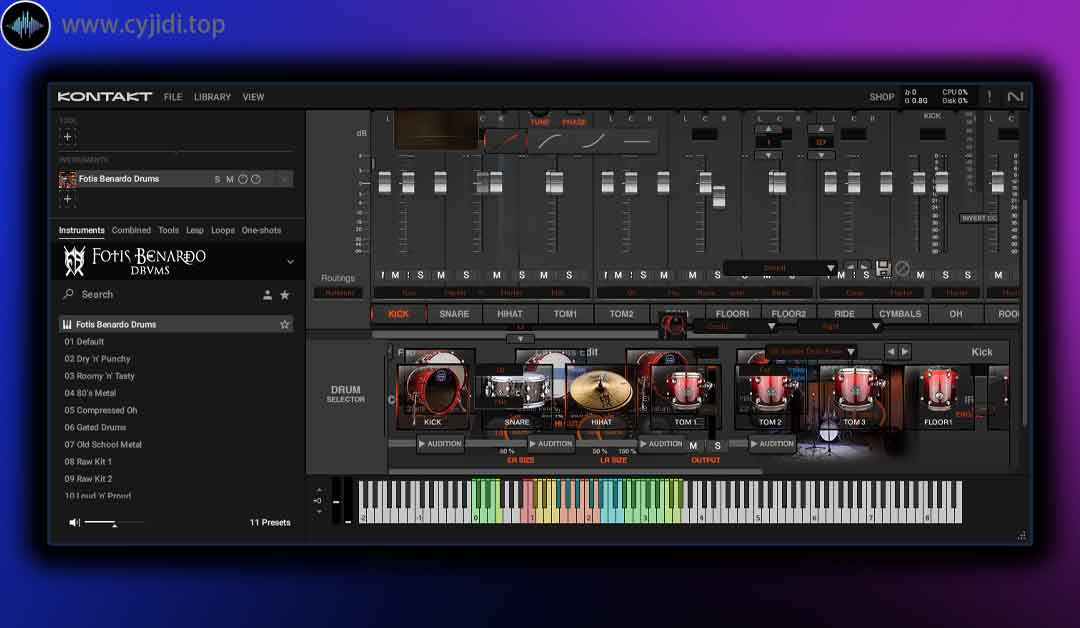Open the File menu
The image size is (1080, 628).
pyautogui.click(x=173, y=97)
